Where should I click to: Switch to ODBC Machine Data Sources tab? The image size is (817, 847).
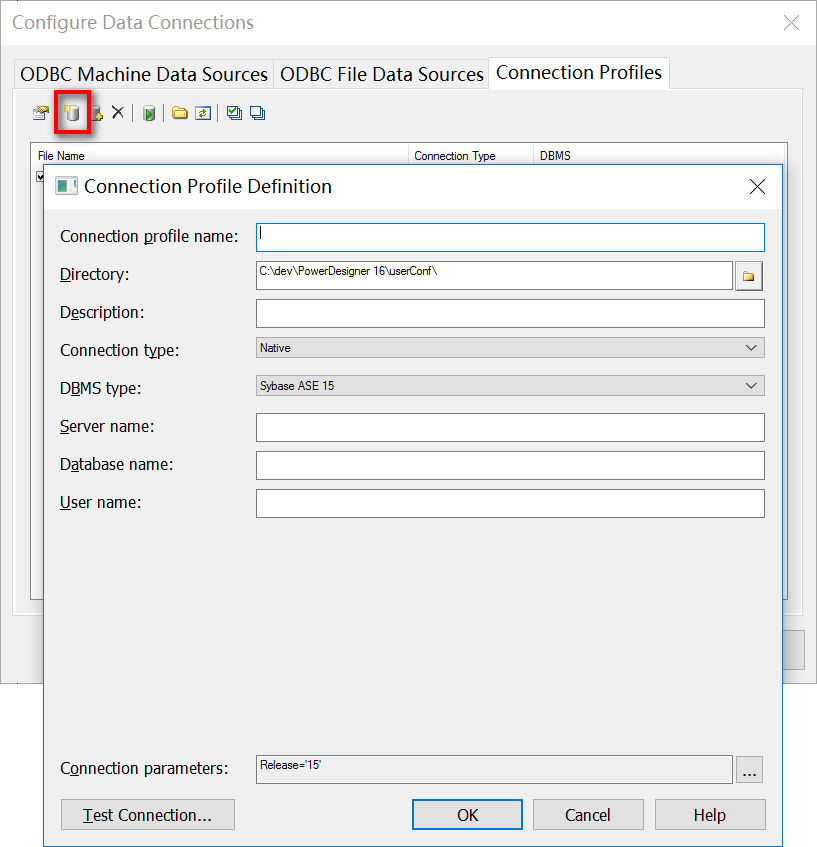point(144,74)
